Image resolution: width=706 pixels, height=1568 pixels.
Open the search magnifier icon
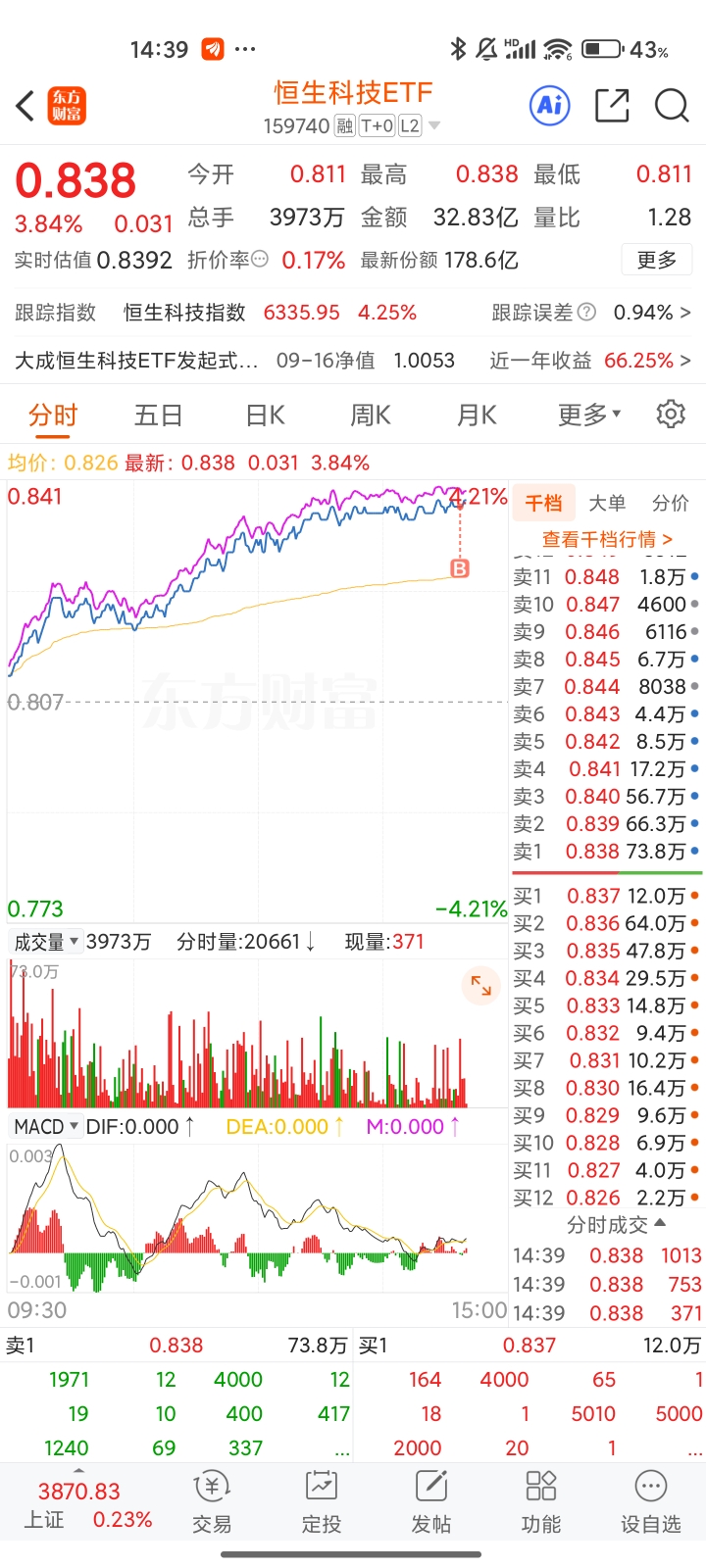point(672,106)
